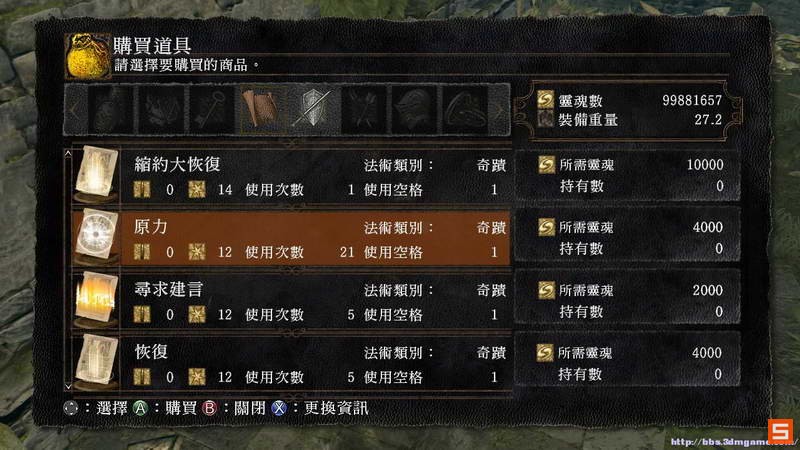
Task: Click the crossed arrows ammunition category icon
Action: [x=363, y=109]
